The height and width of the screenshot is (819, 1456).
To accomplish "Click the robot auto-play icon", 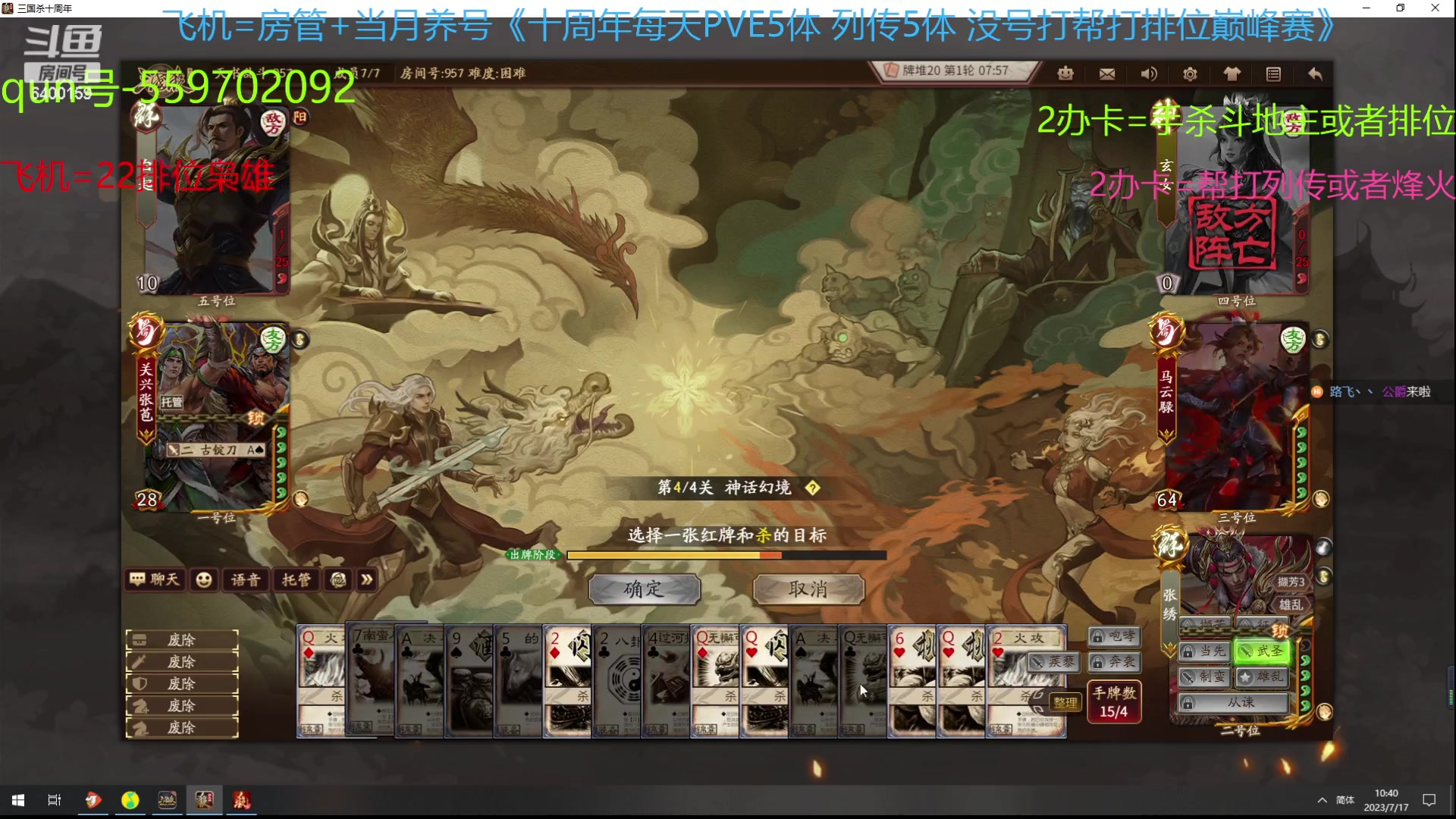I will (x=1065, y=74).
